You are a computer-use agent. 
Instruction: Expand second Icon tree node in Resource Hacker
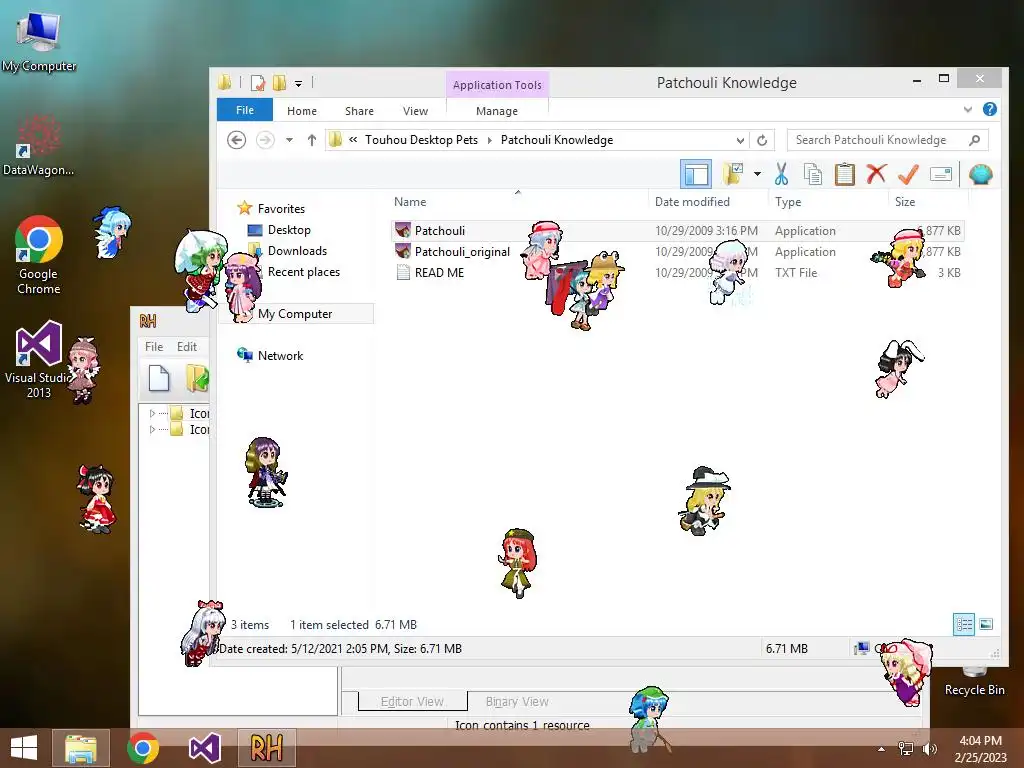tap(152, 430)
